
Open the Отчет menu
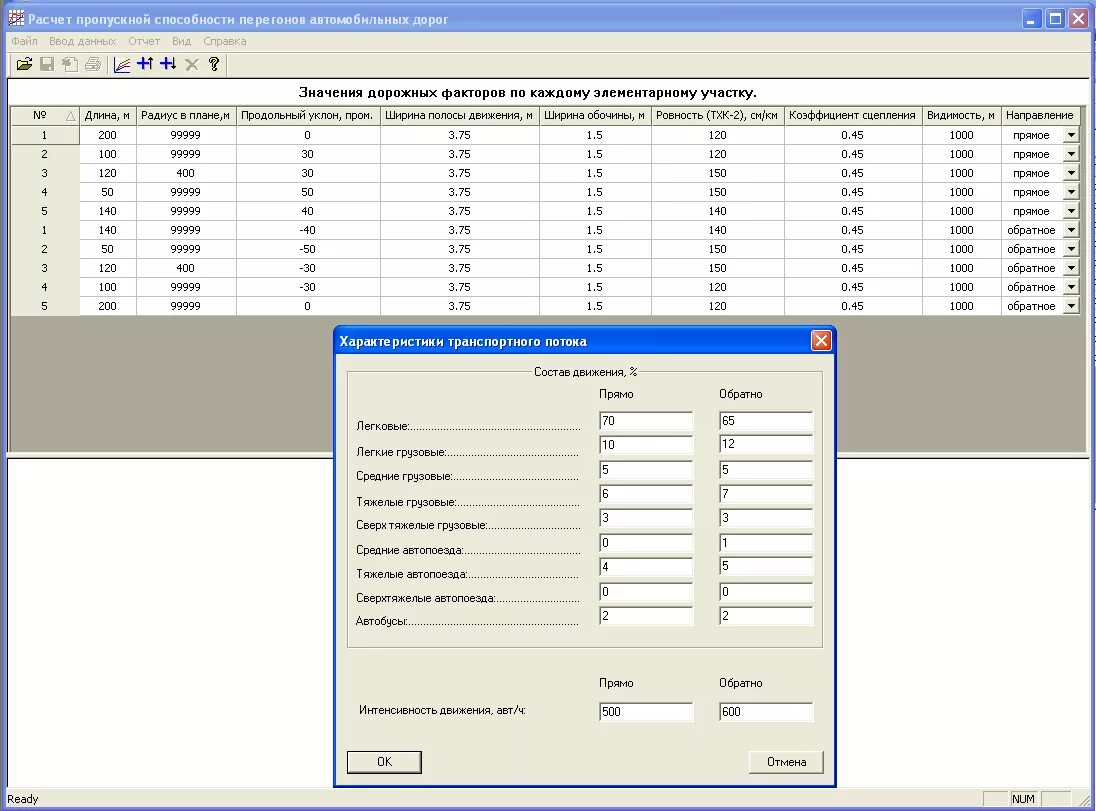[x=144, y=41]
